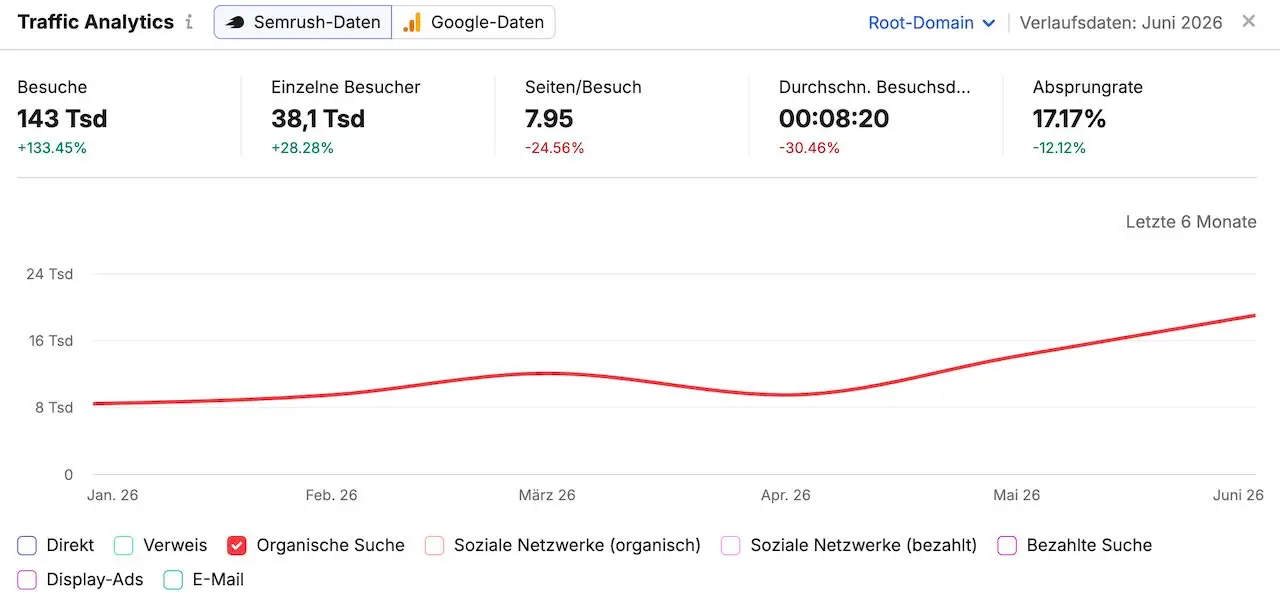Switch to Google-Daten tab
Viewport: 1280px width, 605px height.
click(473, 22)
